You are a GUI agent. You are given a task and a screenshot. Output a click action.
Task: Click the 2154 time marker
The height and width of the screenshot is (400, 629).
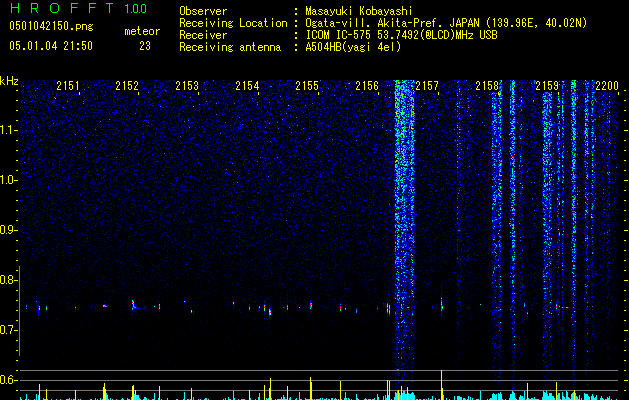click(247, 85)
